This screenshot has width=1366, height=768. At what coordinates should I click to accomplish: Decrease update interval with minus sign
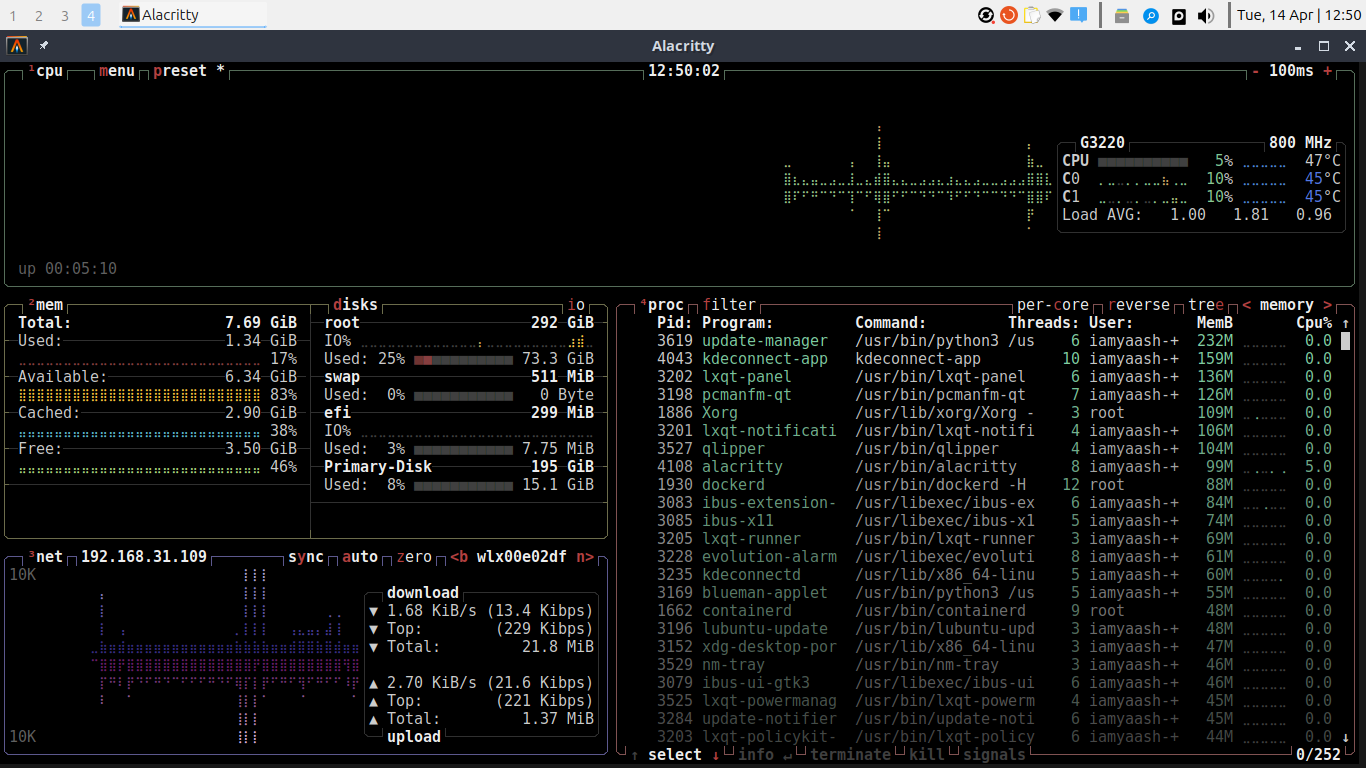1256,71
